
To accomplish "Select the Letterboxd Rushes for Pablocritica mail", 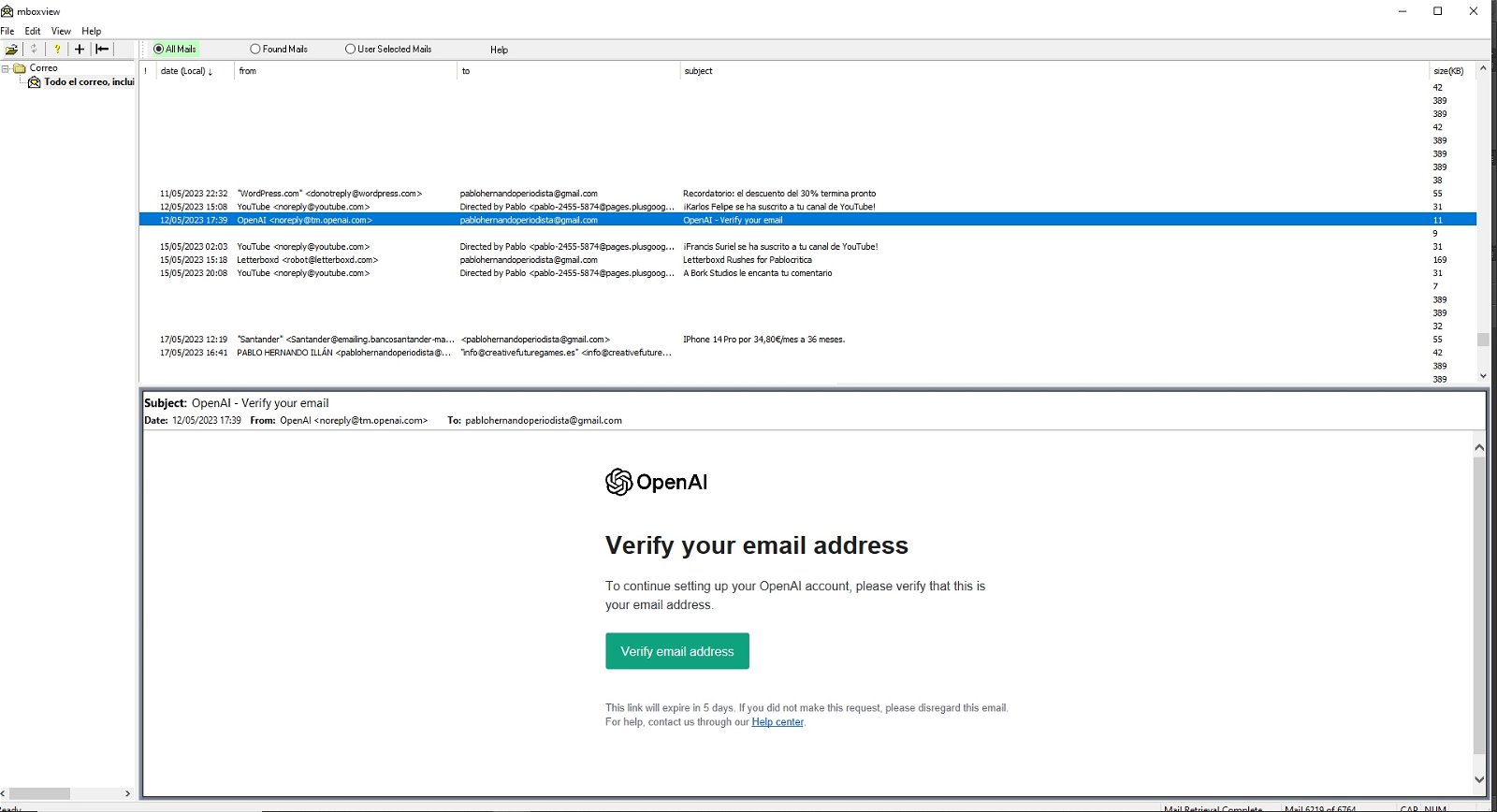I will pyautogui.click(x=807, y=260).
